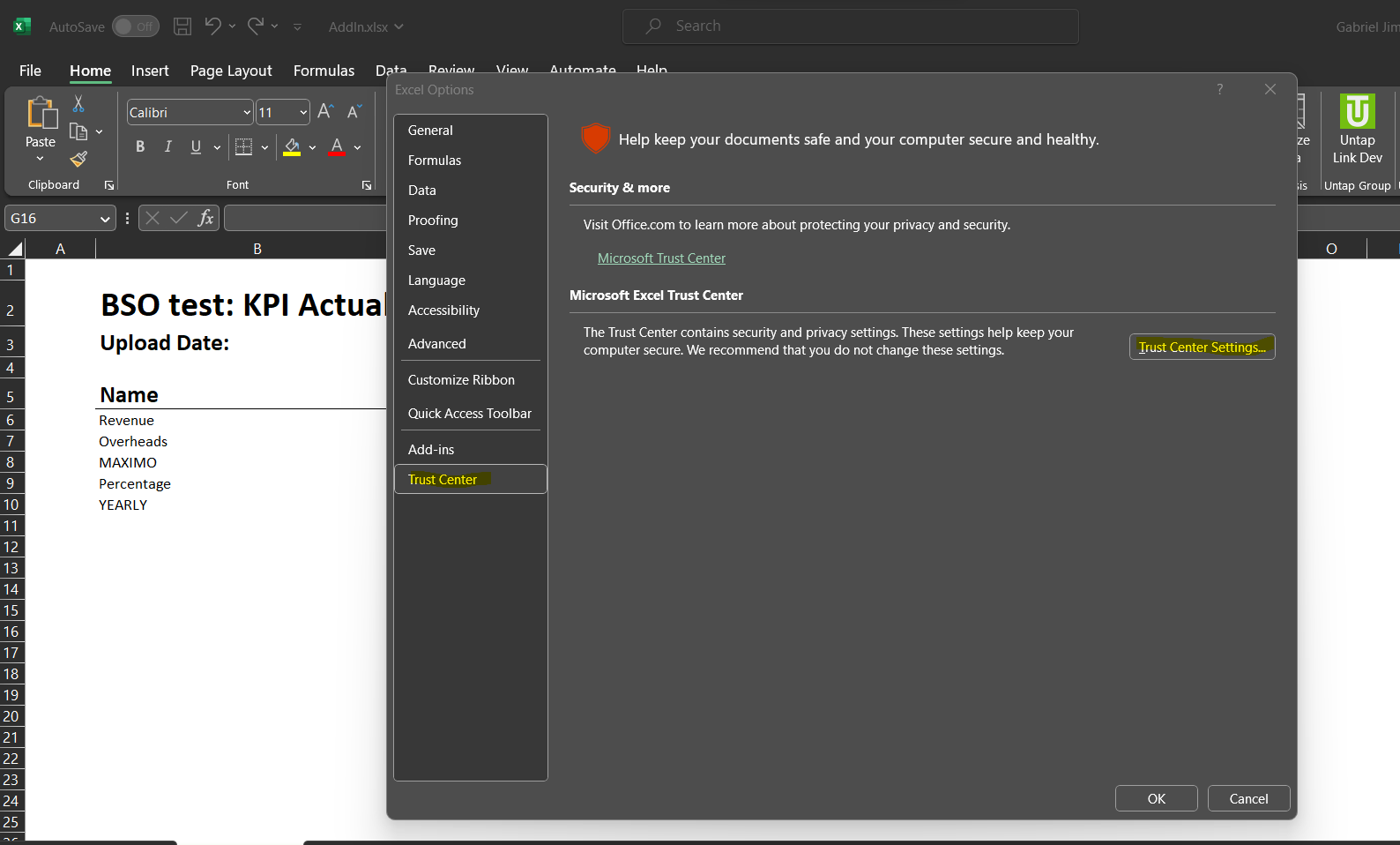Image resolution: width=1400 pixels, height=845 pixels.
Task: Open the Microsoft Trust Center link
Action: click(x=661, y=258)
